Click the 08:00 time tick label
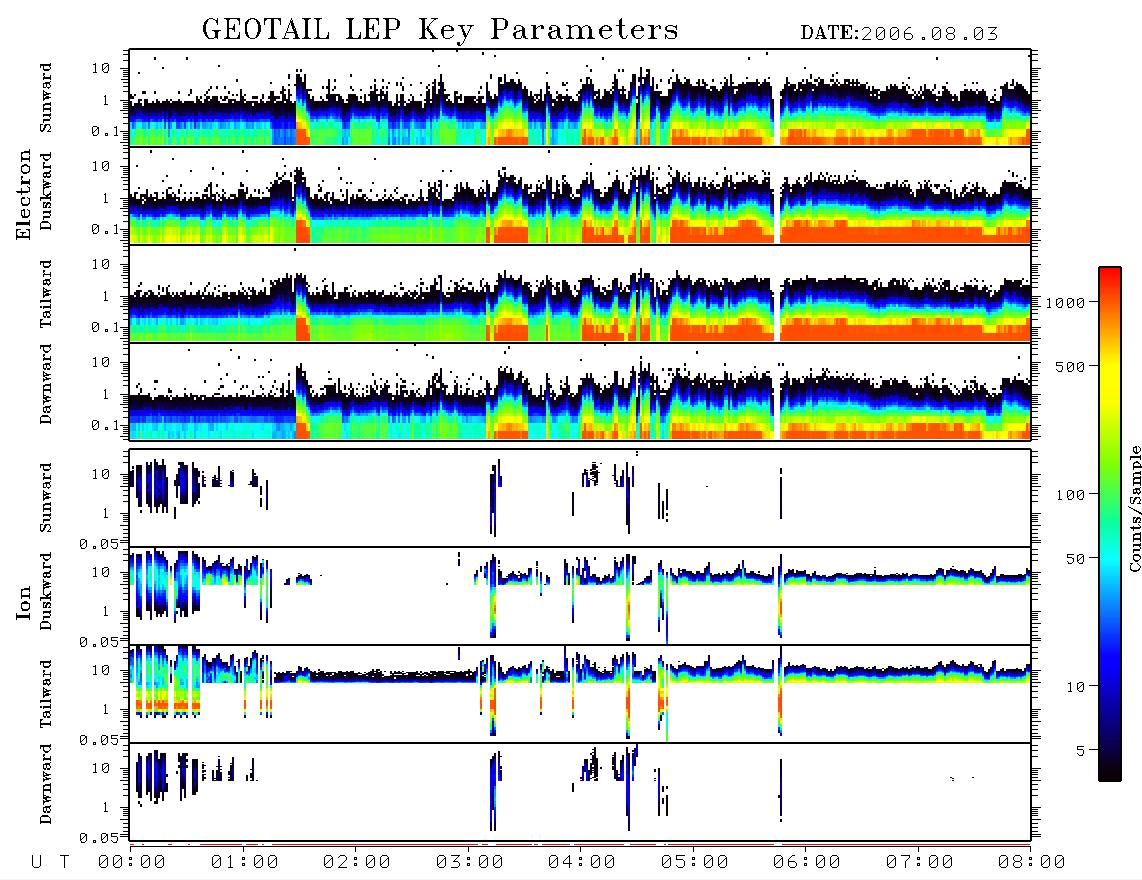The image size is (1142, 880). click(x=1032, y=862)
